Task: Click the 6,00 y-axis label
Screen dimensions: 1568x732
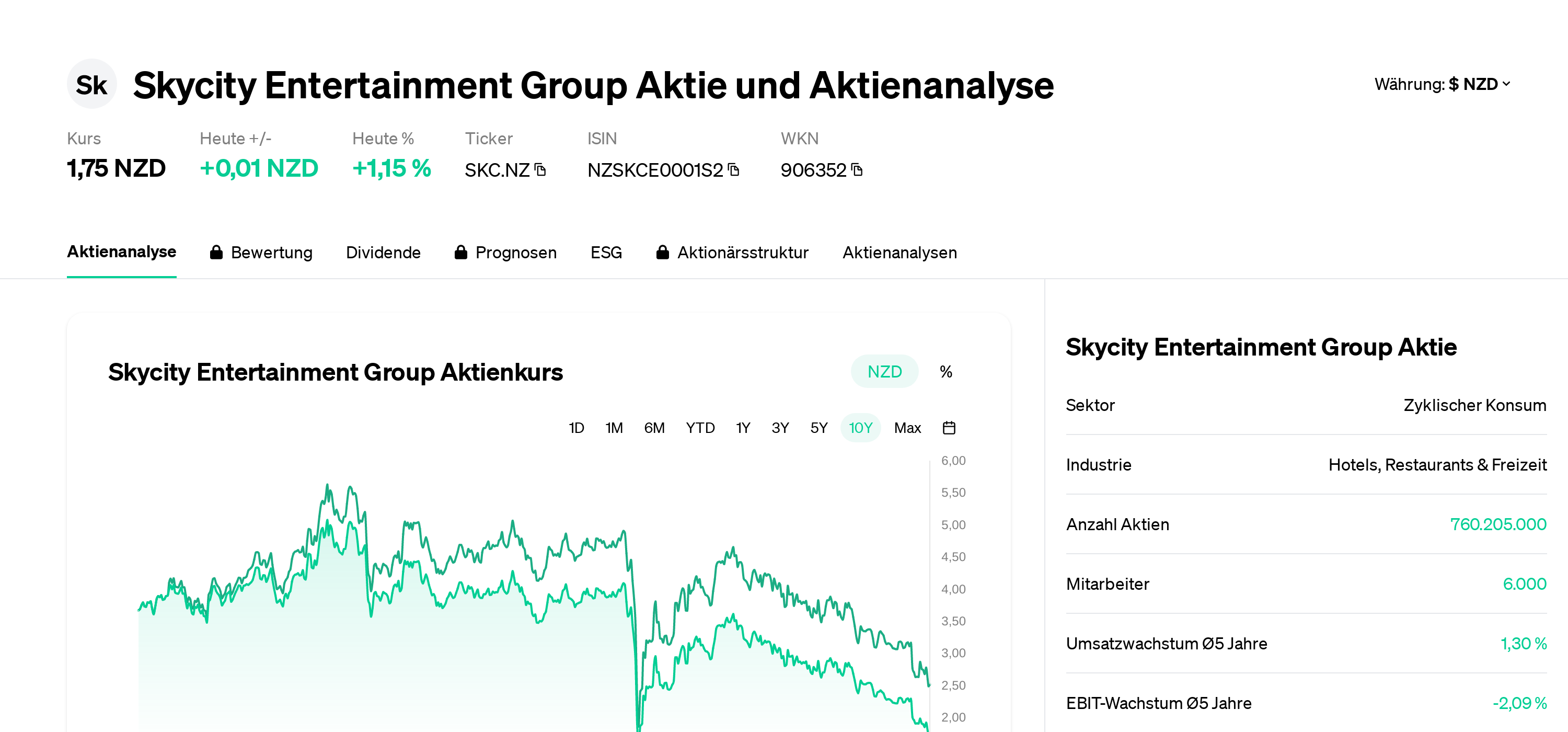Action: tap(953, 461)
